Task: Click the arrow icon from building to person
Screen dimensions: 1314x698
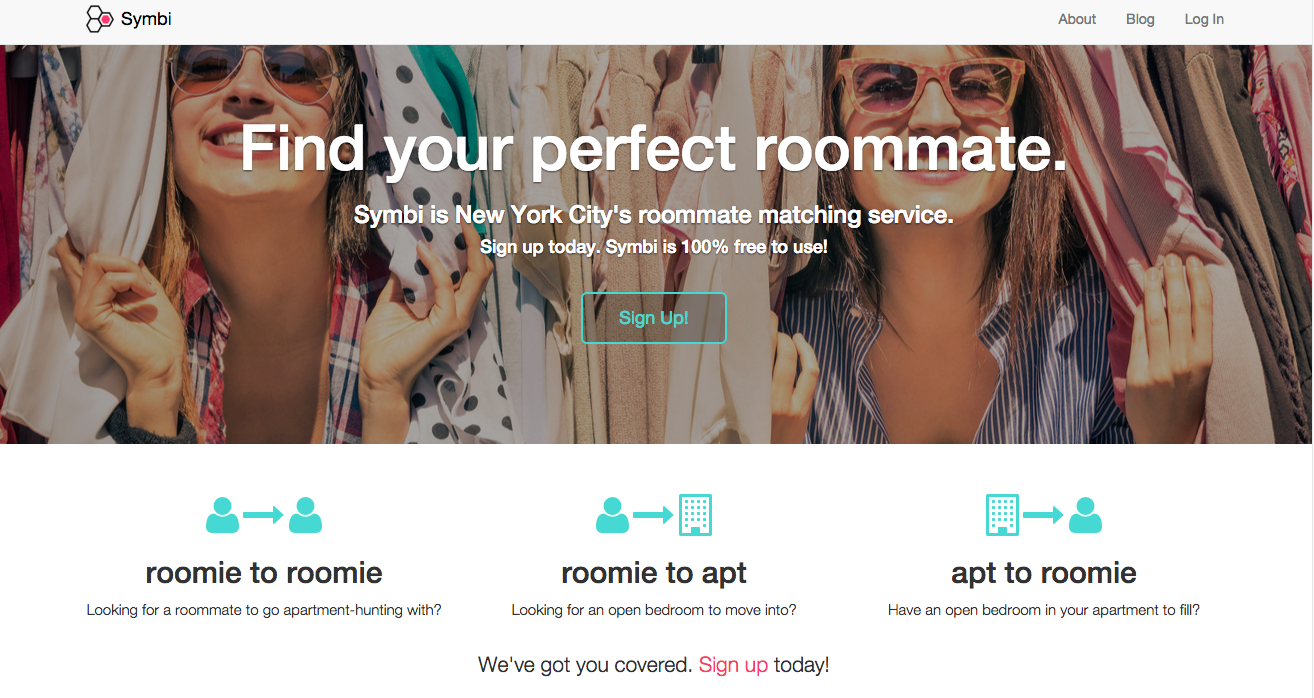Action: pos(1043,515)
